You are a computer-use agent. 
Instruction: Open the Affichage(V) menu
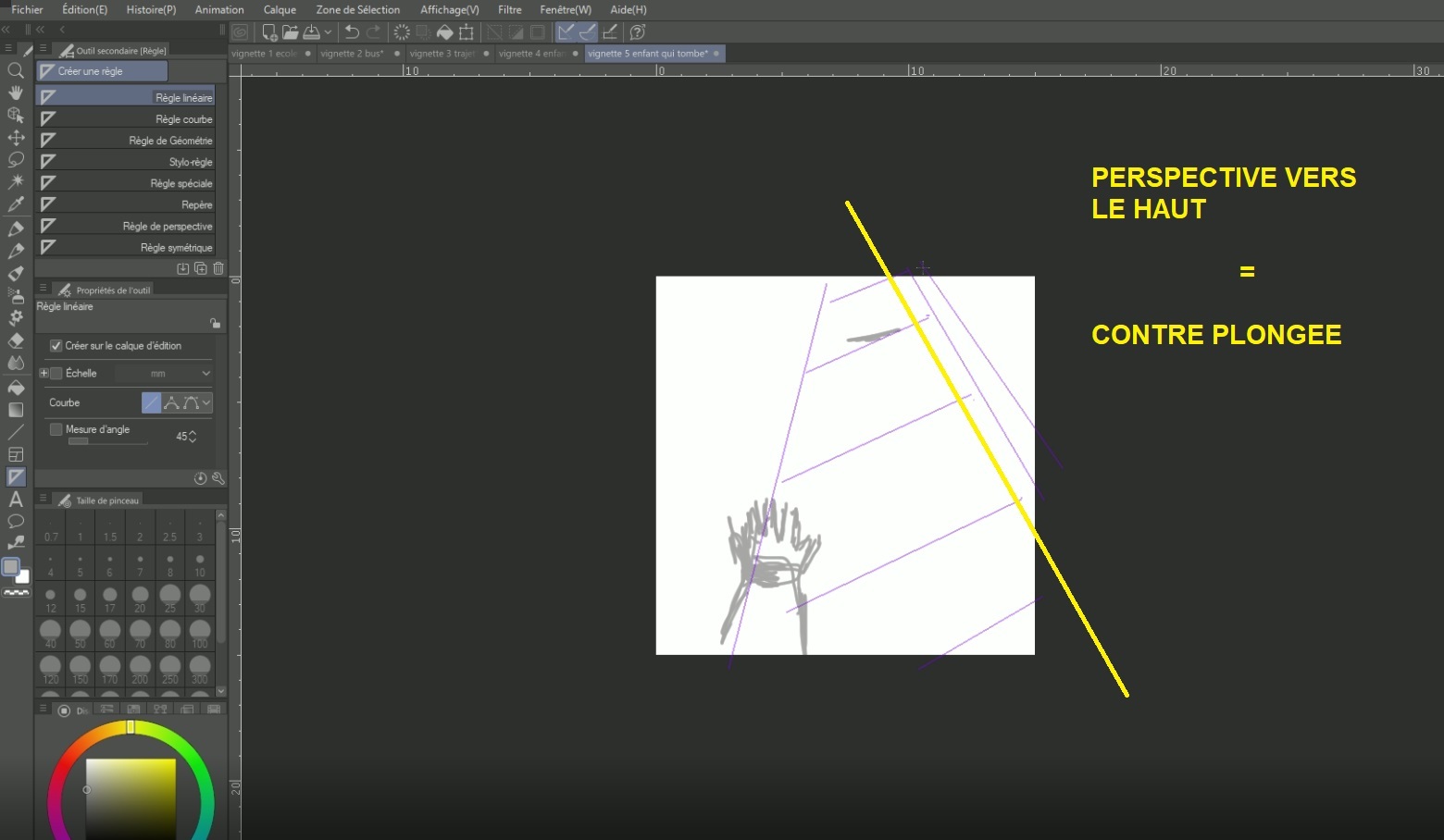tap(449, 9)
